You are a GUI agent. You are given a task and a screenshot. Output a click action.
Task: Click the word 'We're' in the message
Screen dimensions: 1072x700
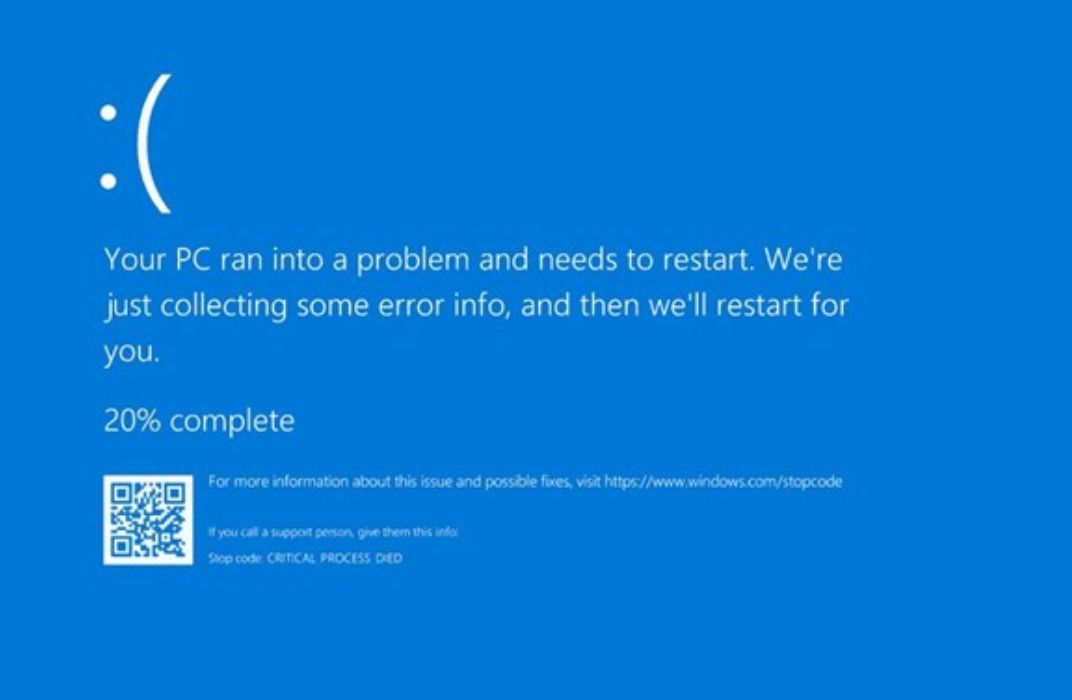coord(803,258)
